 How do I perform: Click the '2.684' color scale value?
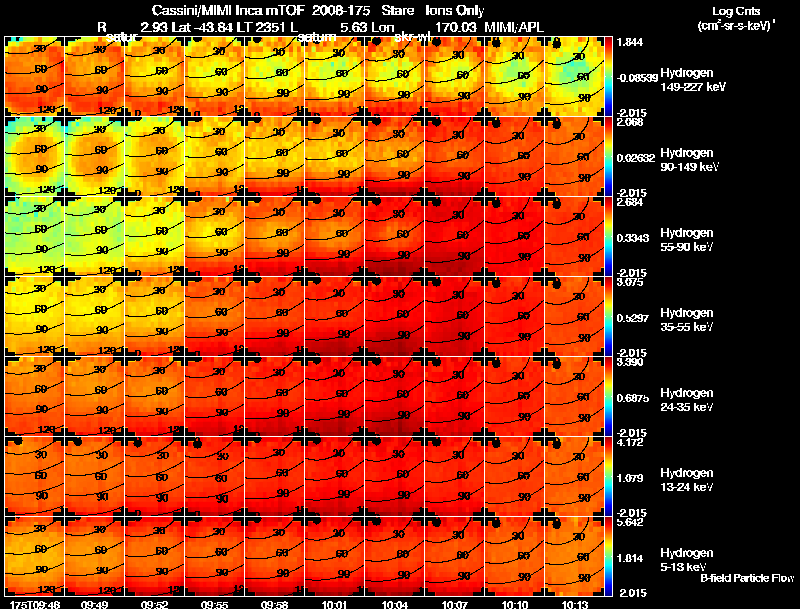pyautogui.click(x=630, y=202)
